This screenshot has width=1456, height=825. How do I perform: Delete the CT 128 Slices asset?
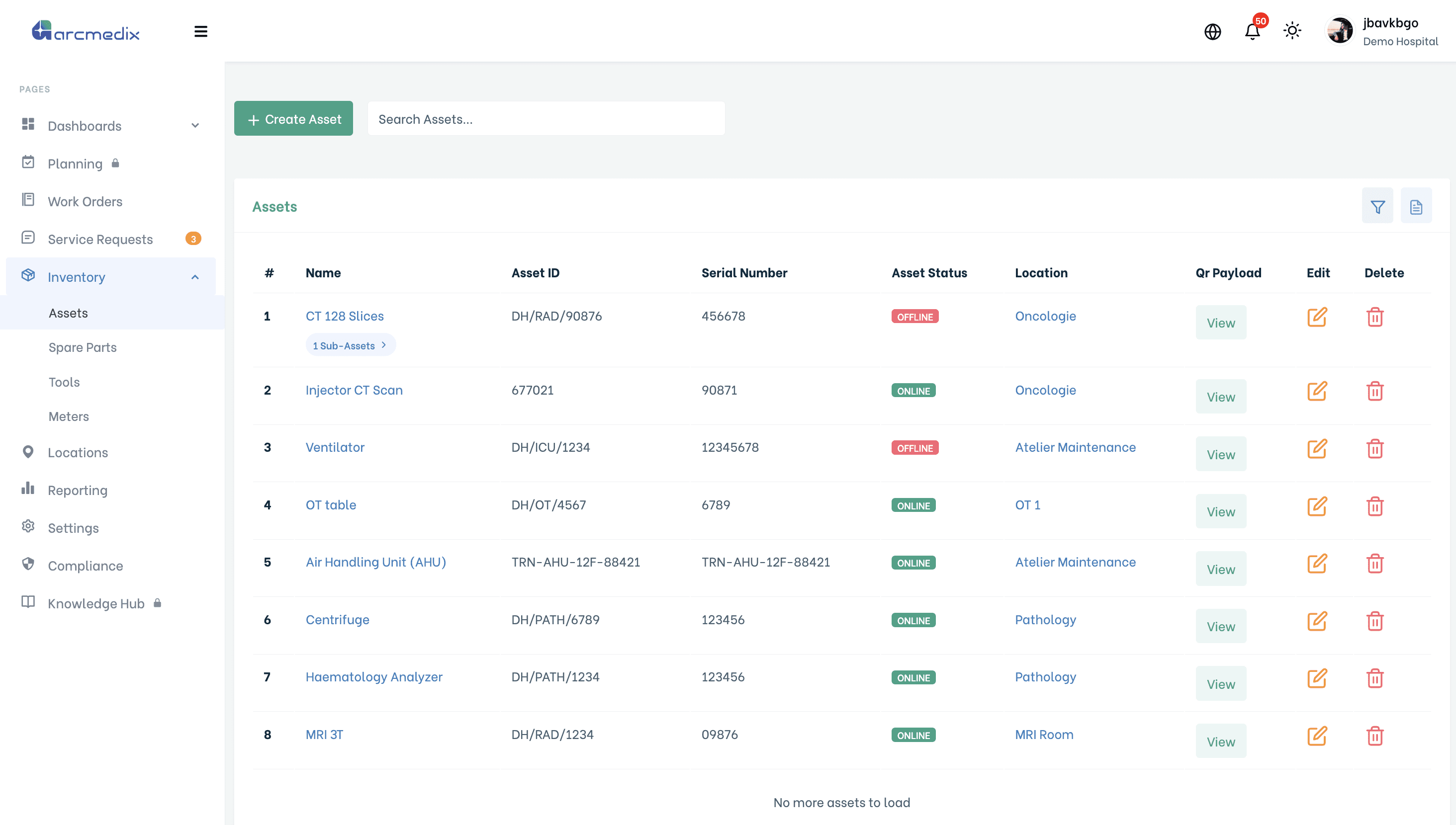pyautogui.click(x=1374, y=317)
